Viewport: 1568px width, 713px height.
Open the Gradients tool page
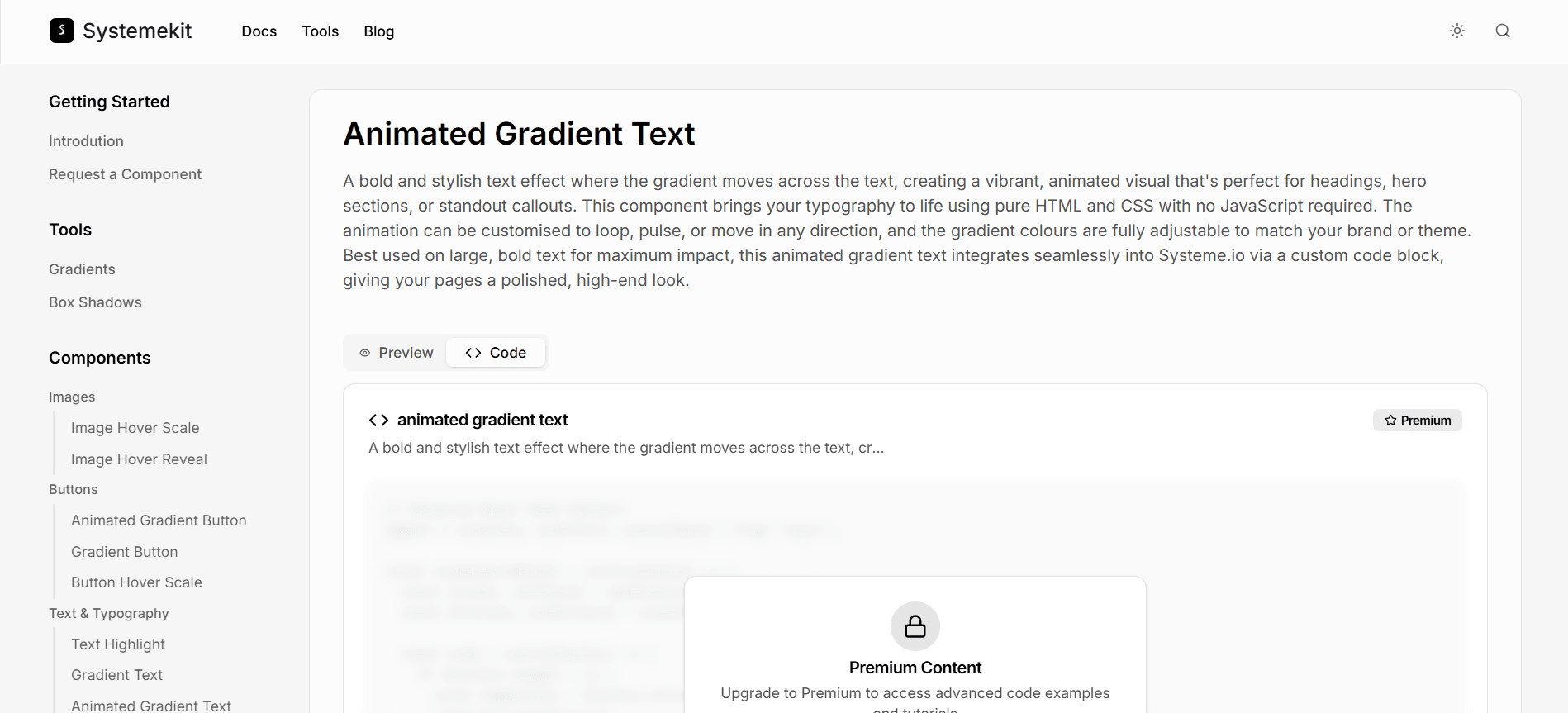click(82, 269)
